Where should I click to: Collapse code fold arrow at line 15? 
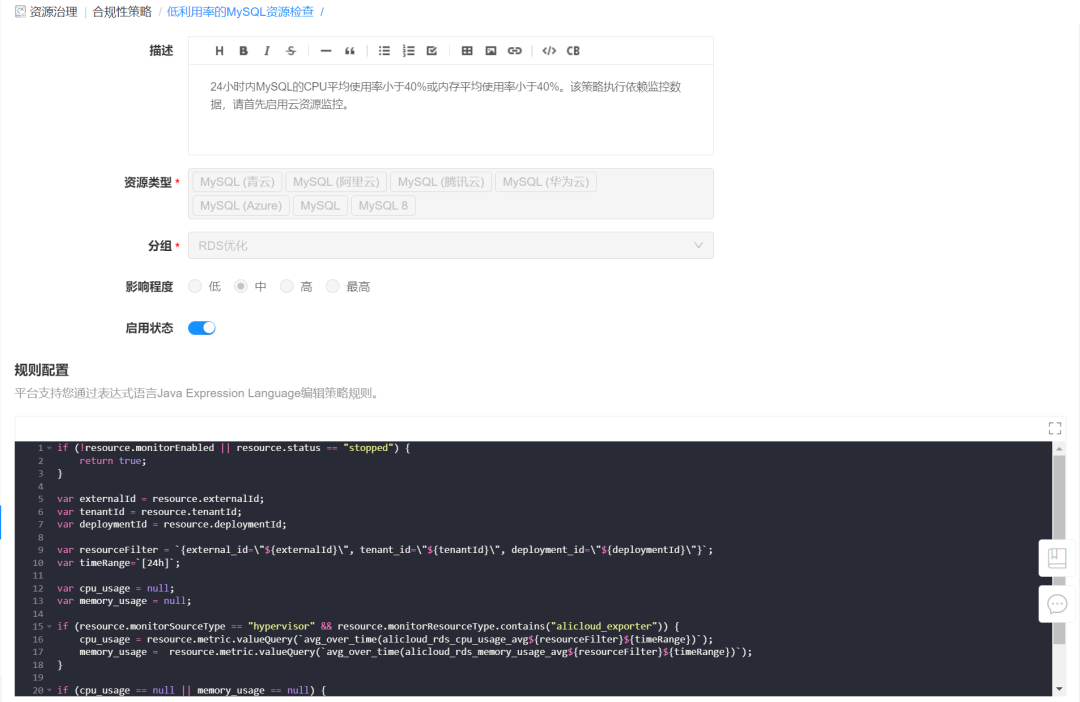coord(50,627)
